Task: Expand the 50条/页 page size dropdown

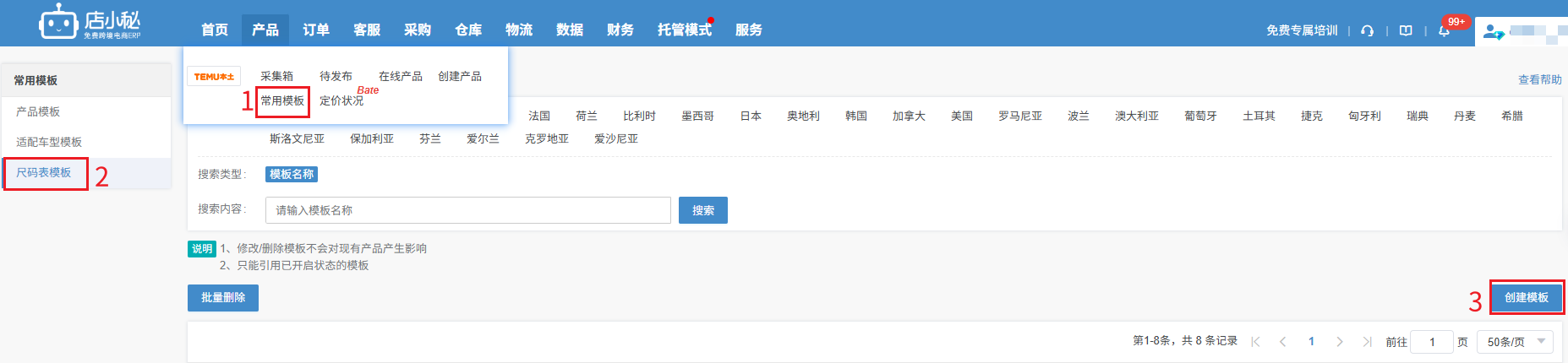Action: point(1515,342)
